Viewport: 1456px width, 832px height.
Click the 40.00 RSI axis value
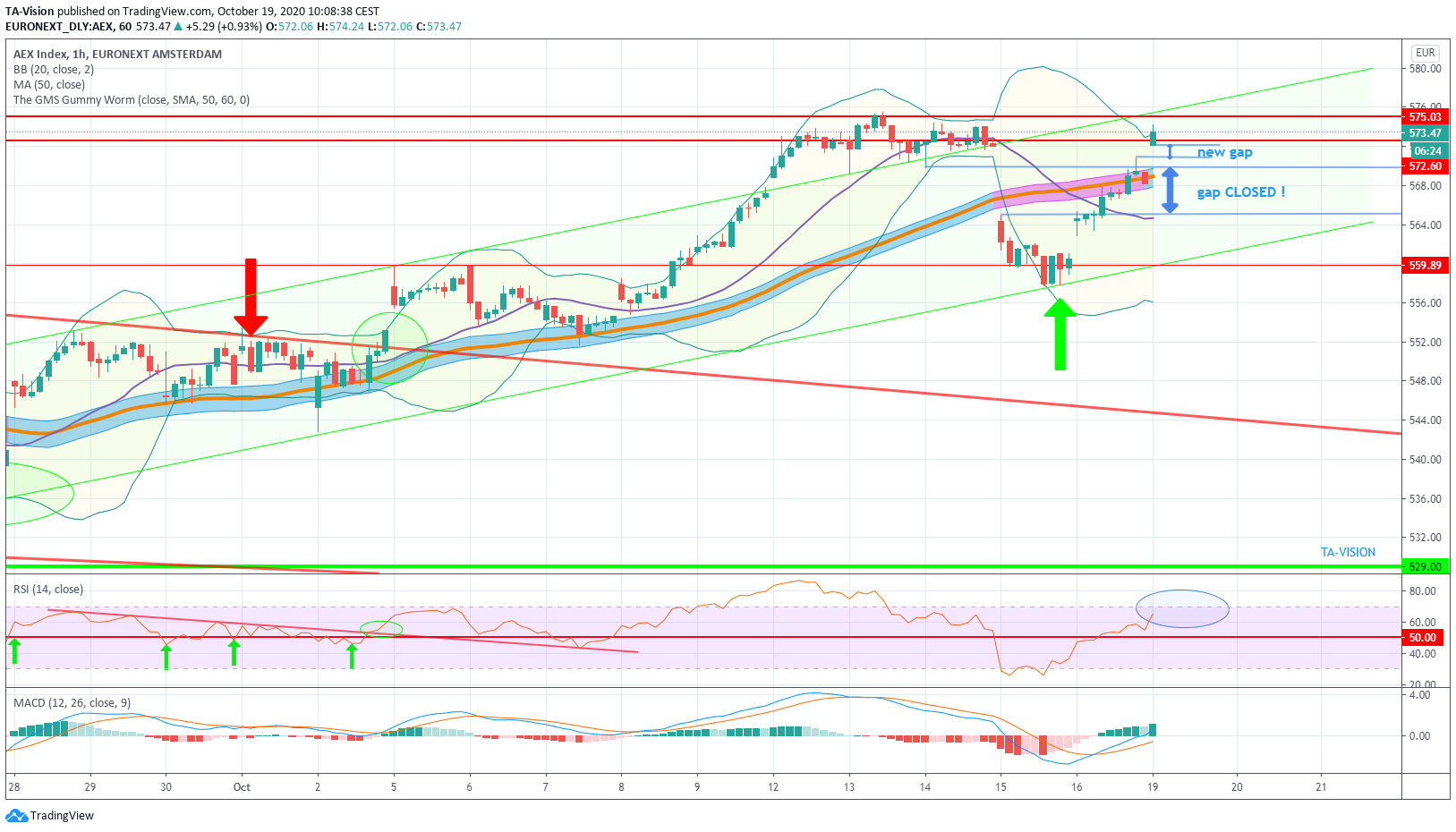coord(1423,653)
